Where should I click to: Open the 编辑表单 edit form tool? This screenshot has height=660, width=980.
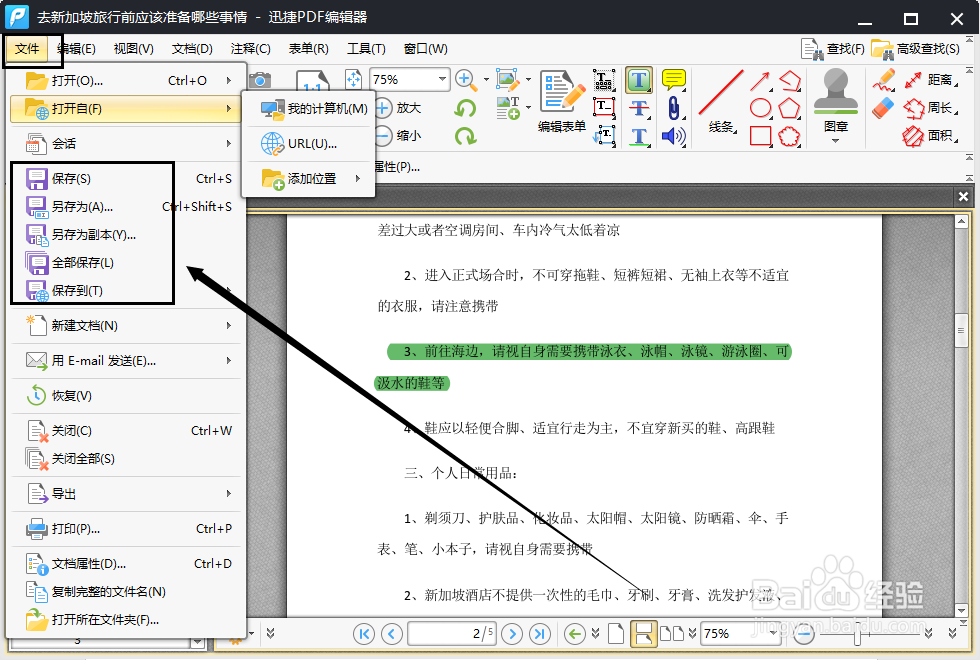coord(562,101)
